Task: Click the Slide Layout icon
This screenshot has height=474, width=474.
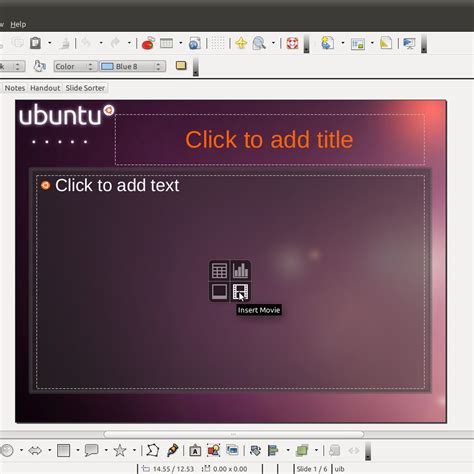Action: click(x=357, y=44)
